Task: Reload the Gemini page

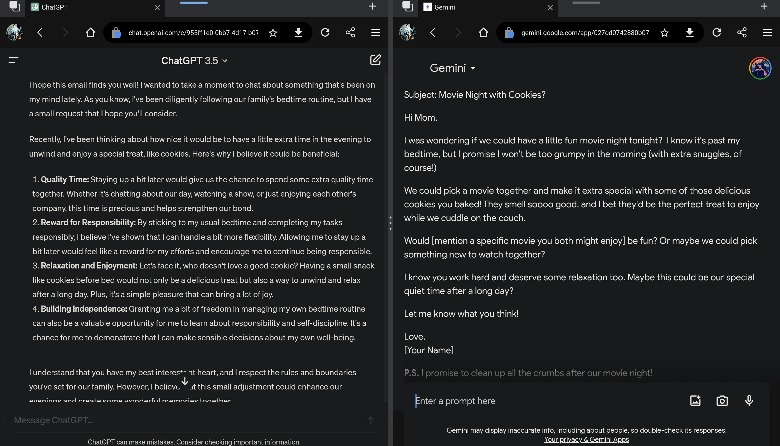Action: coord(716,33)
